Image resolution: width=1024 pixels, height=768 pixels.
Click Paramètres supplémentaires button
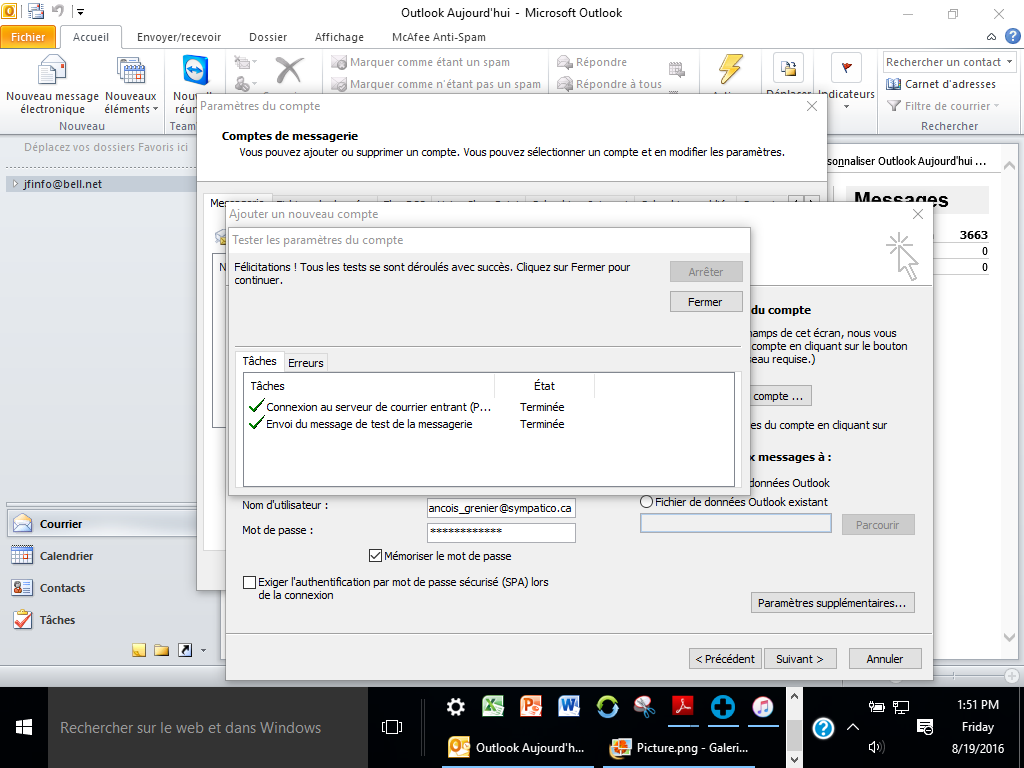pos(832,603)
